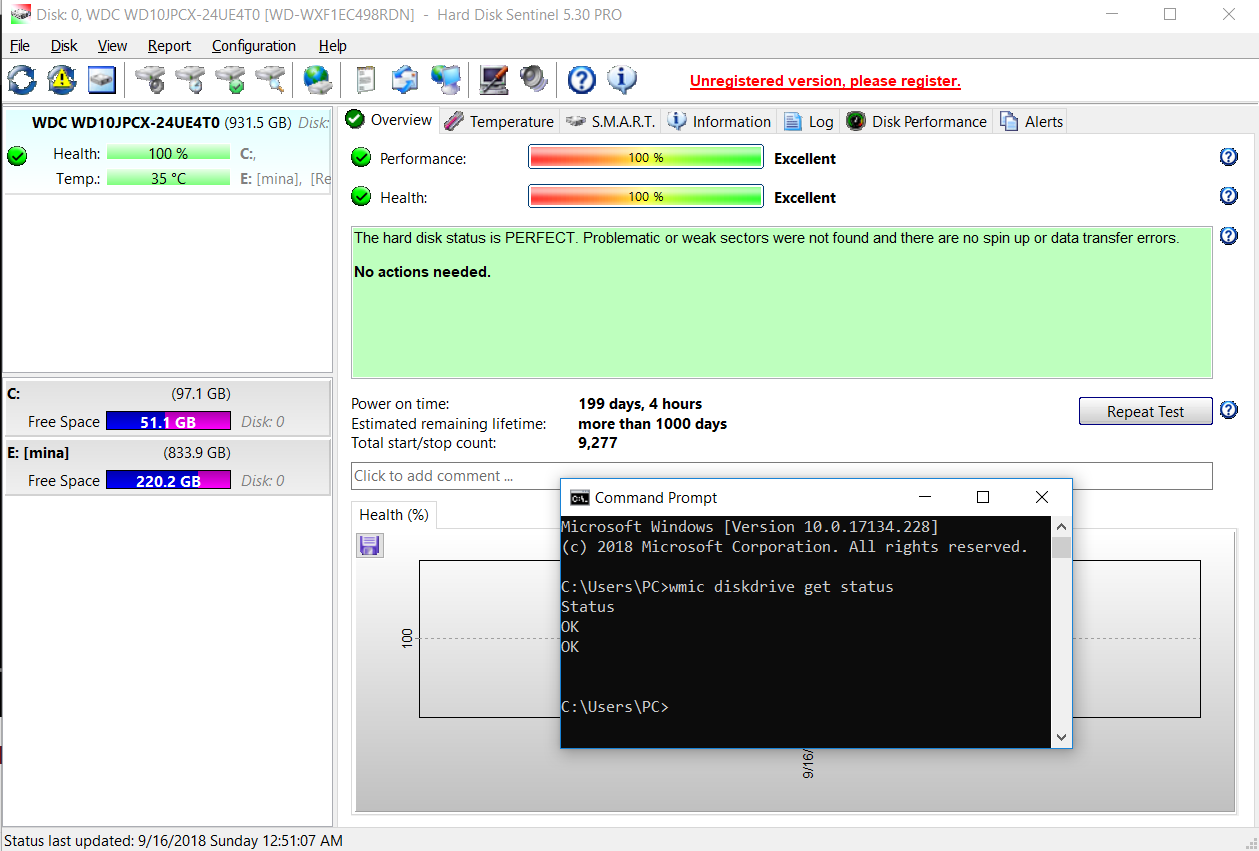Click the text report document toolbar icon
Image resolution: width=1259 pixels, height=851 pixels.
[366, 80]
